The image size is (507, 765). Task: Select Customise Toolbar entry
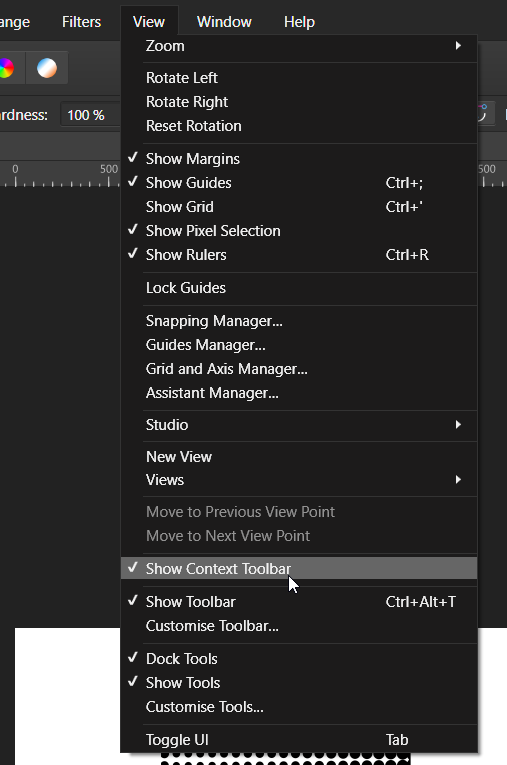[x=299, y=625]
